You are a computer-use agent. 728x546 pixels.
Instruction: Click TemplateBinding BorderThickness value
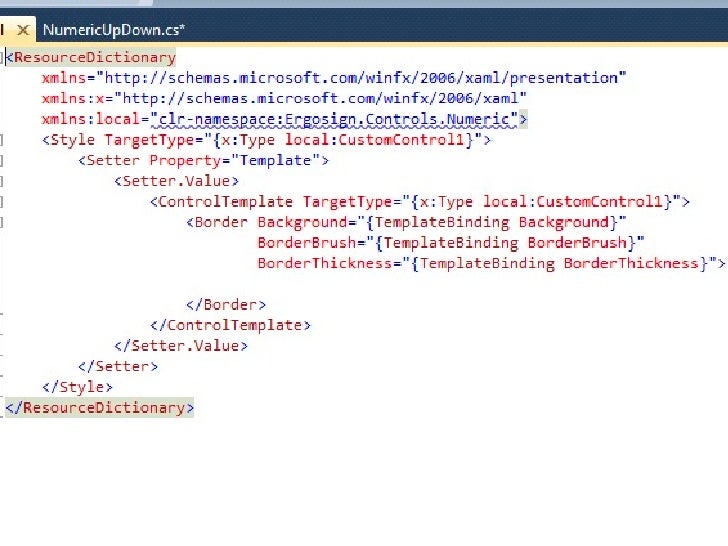pyautogui.click(x=559, y=264)
